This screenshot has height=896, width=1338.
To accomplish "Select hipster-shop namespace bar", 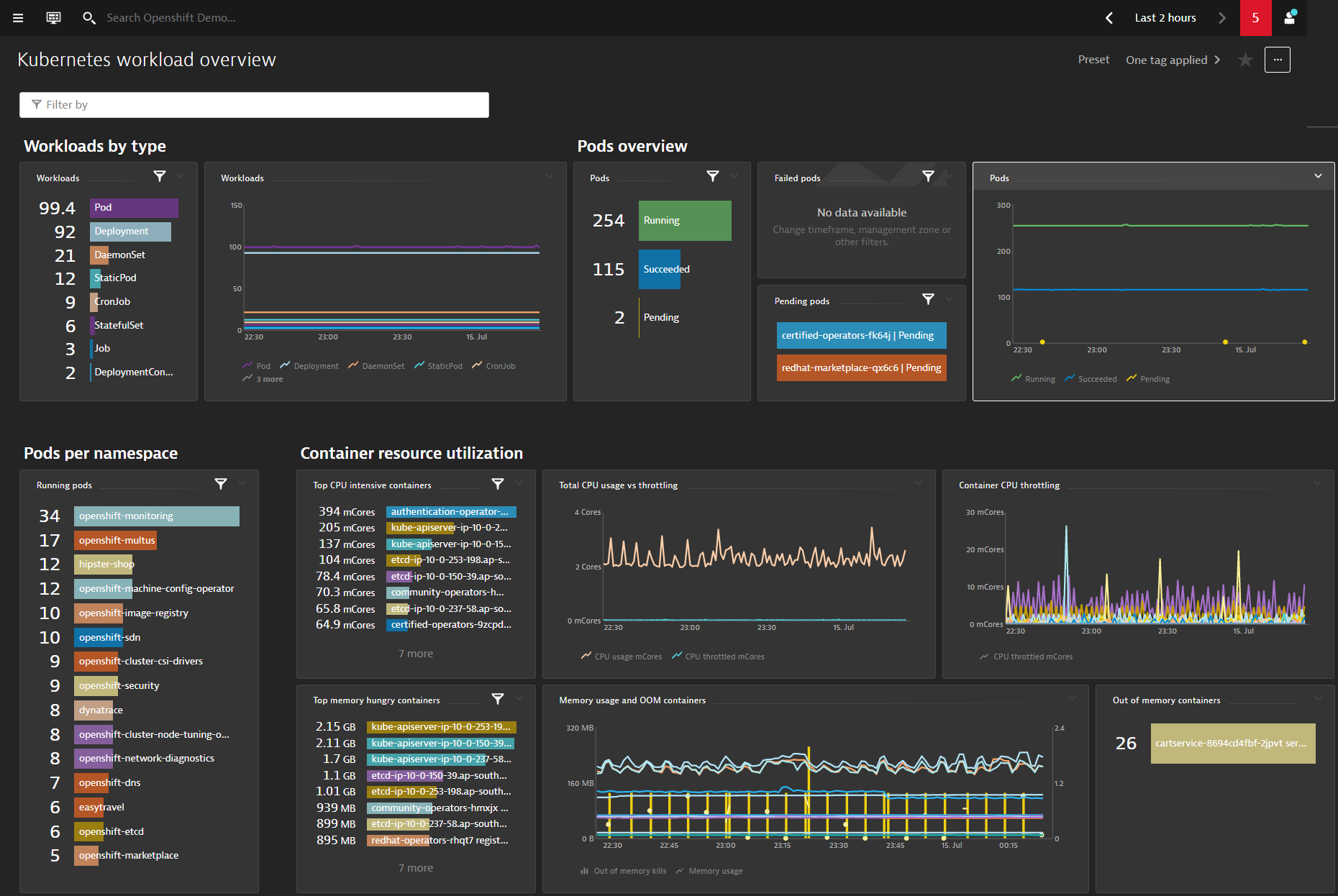I will click(104, 564).
